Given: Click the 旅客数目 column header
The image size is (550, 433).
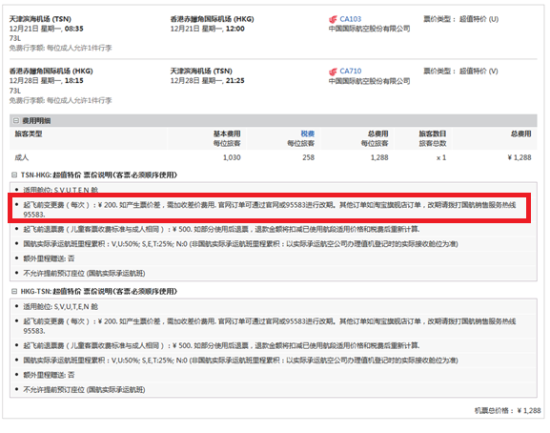Looking at the screenshot, I should 432,134.
